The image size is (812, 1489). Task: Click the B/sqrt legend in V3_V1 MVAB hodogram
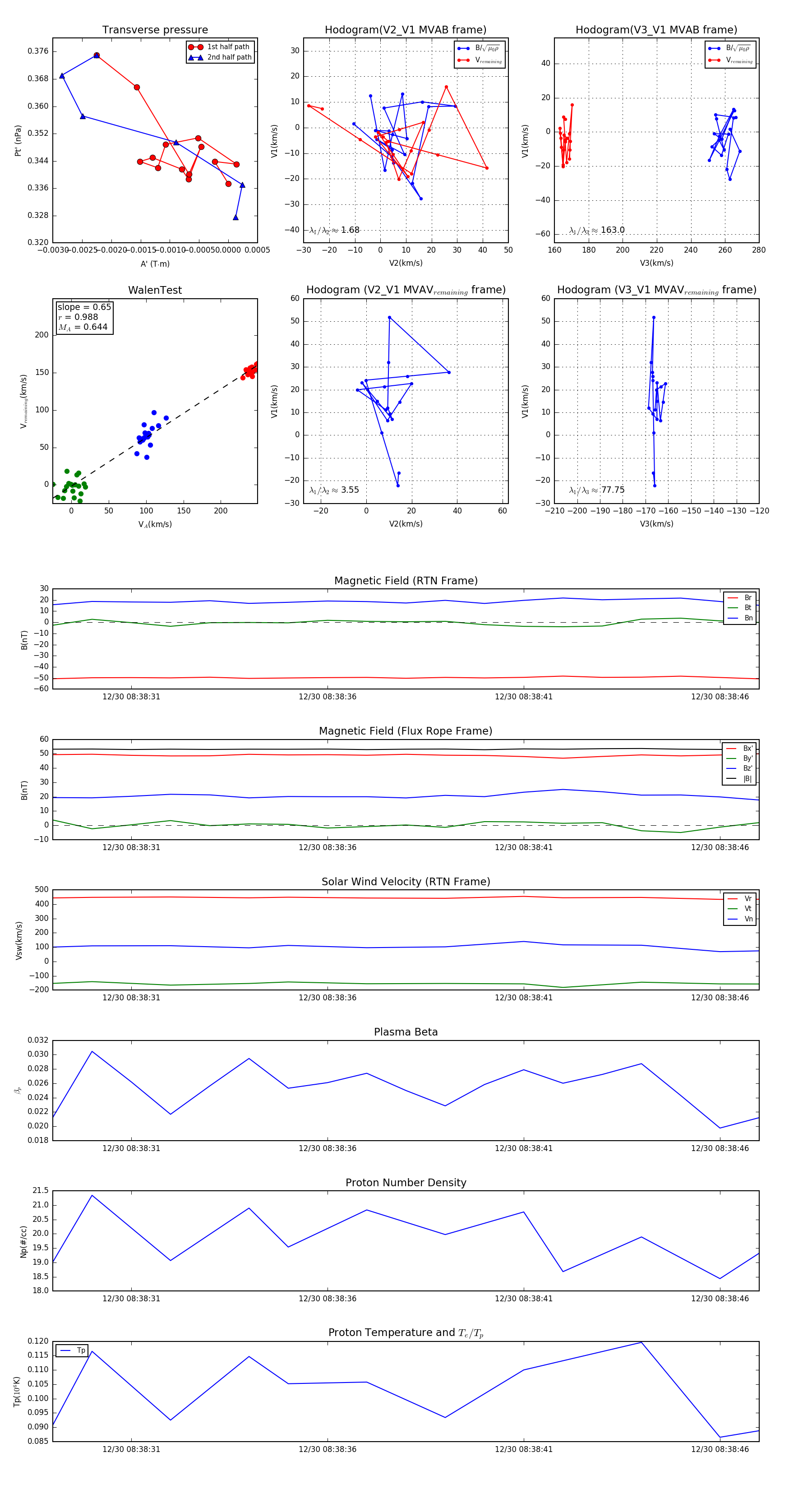tap(730, 48)
